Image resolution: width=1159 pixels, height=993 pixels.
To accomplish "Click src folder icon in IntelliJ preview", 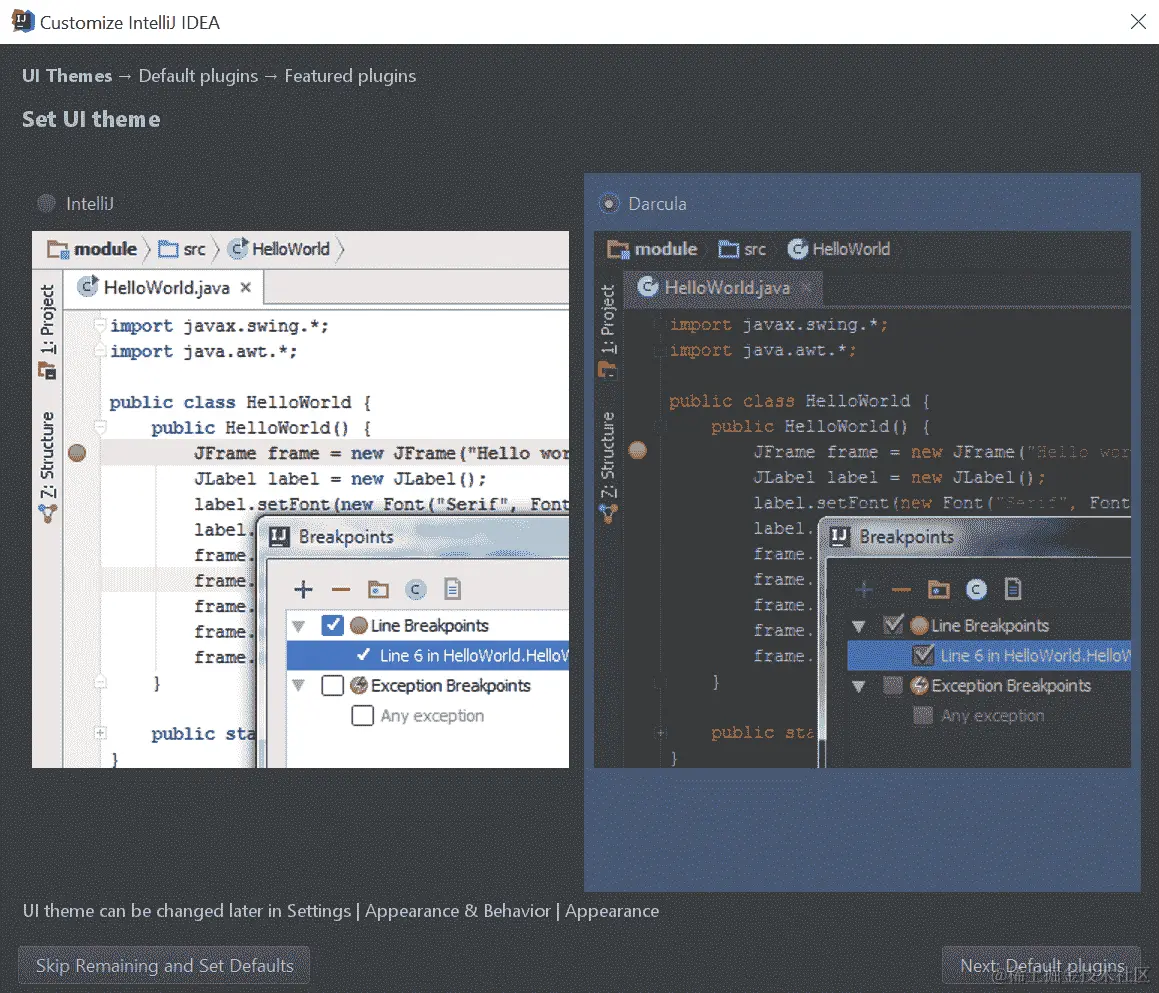I will [169, 249].
